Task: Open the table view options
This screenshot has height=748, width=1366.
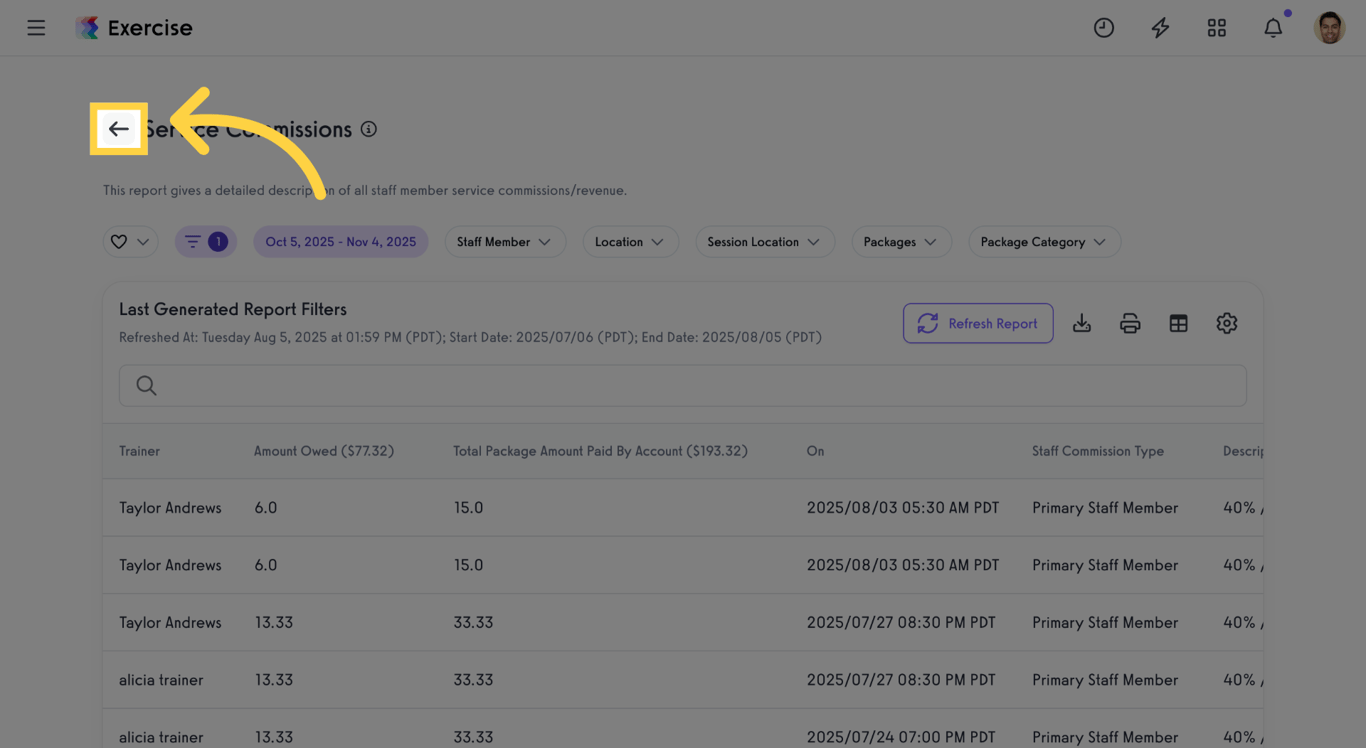Action: pos(1178,323)
